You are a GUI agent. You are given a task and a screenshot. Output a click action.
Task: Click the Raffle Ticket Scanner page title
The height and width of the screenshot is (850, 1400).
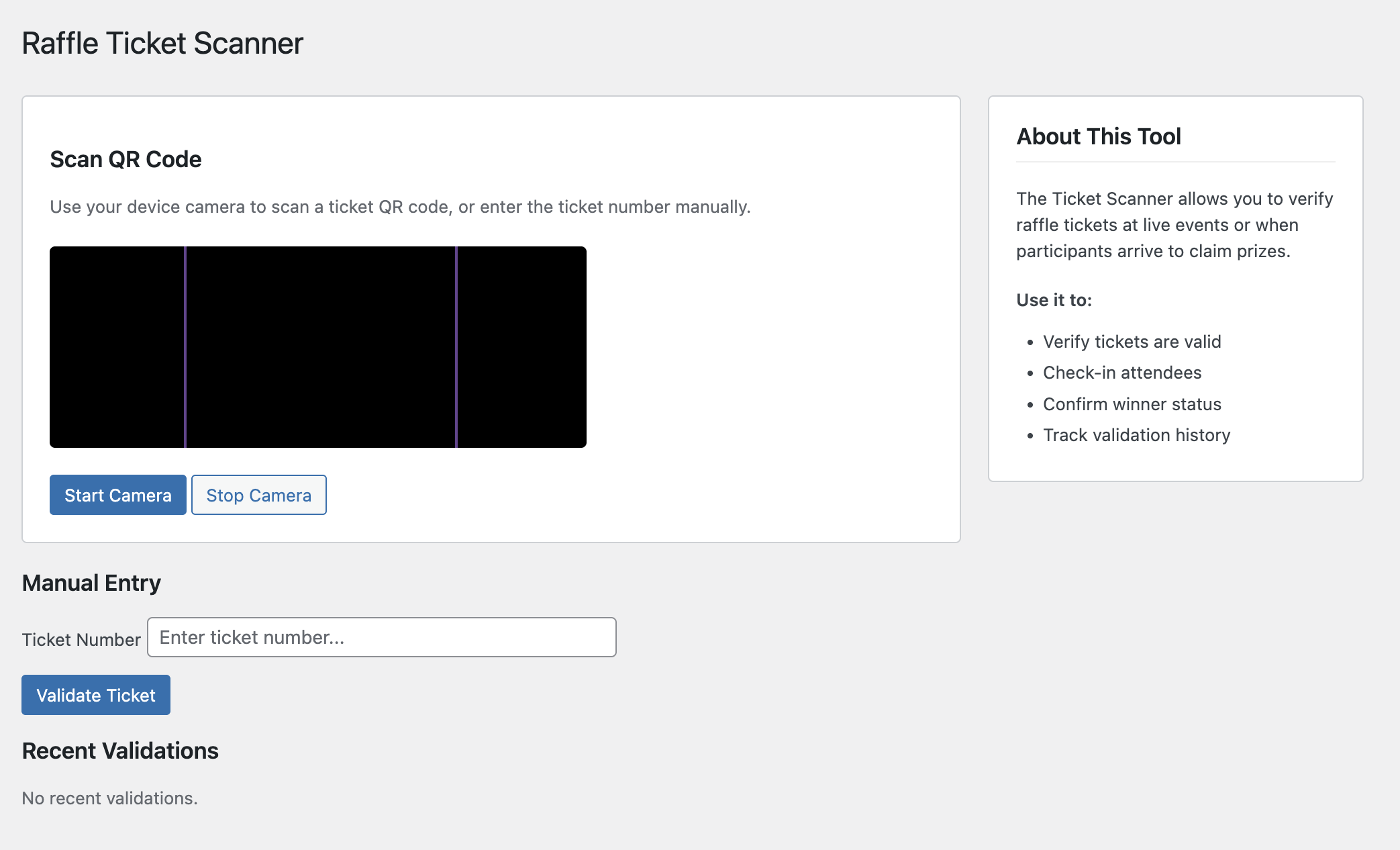(x=162, y=42)
